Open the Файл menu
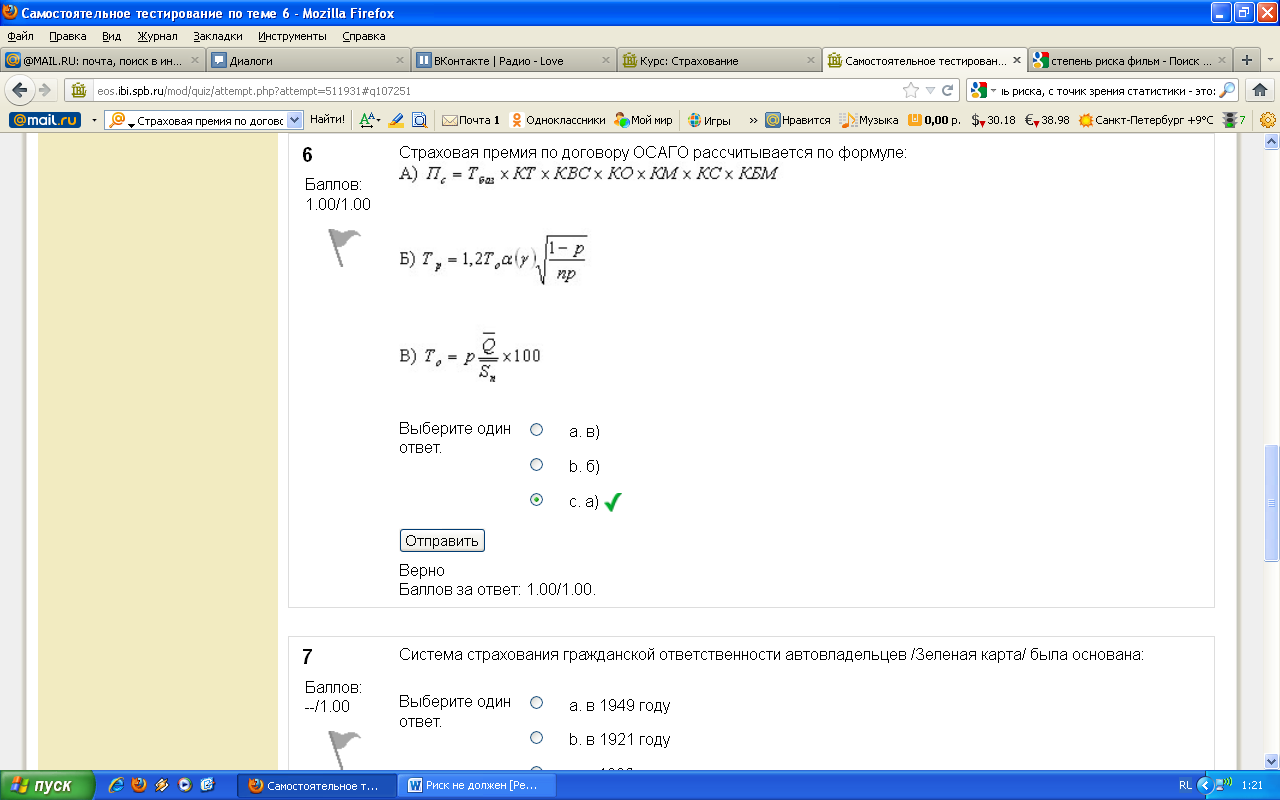The image size is (1280, 800). point(20,36)
